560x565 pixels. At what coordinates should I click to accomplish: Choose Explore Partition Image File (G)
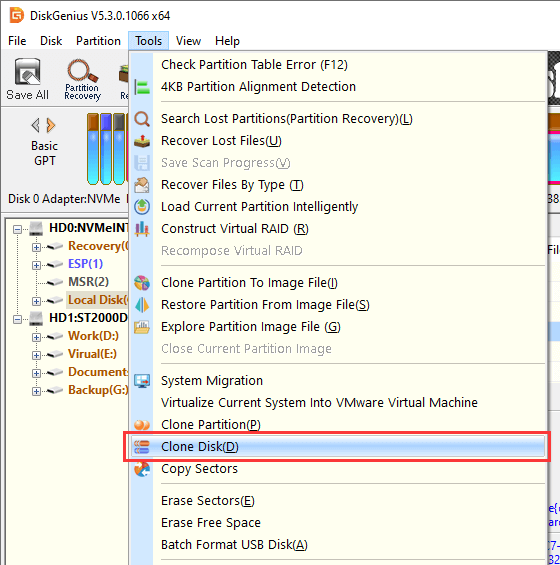pos(338,327)
